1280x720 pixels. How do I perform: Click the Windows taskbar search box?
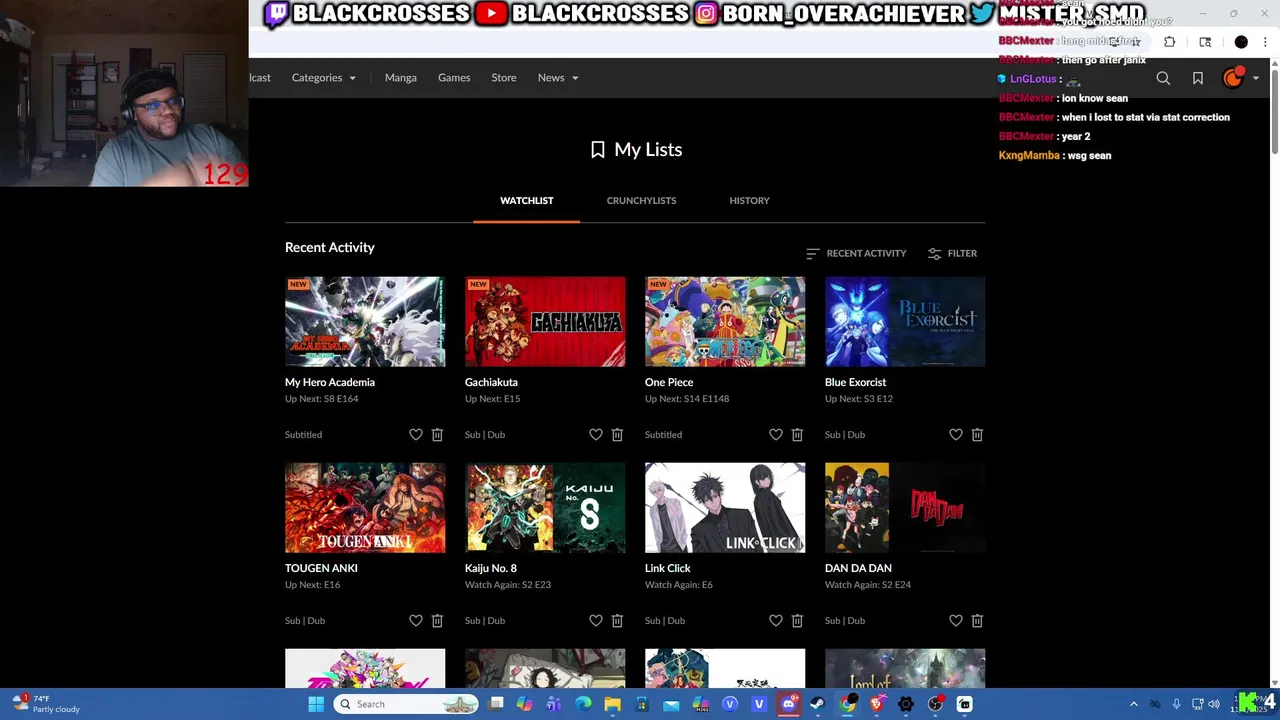click(x=406, y=704)
